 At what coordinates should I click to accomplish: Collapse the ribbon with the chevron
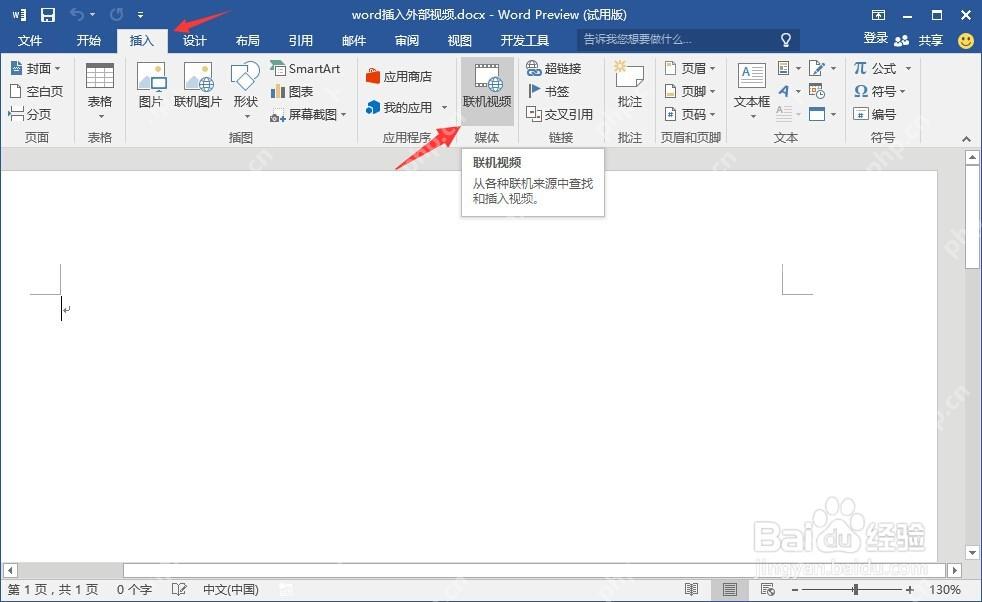(966, 138)
